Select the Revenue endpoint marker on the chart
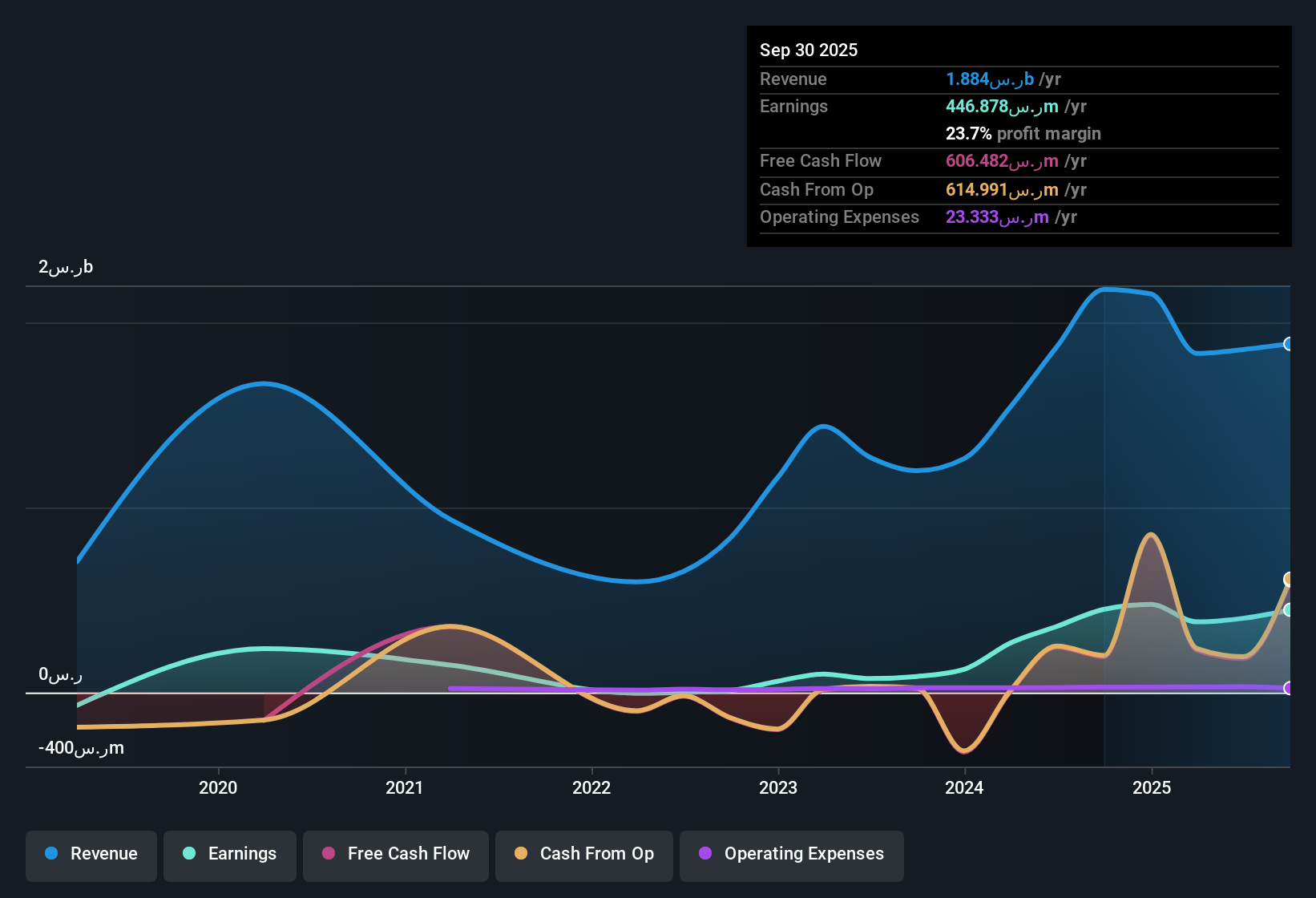Image resolution: width=1316 pixels, height=898 pixels. click(x=1288, y=345)
